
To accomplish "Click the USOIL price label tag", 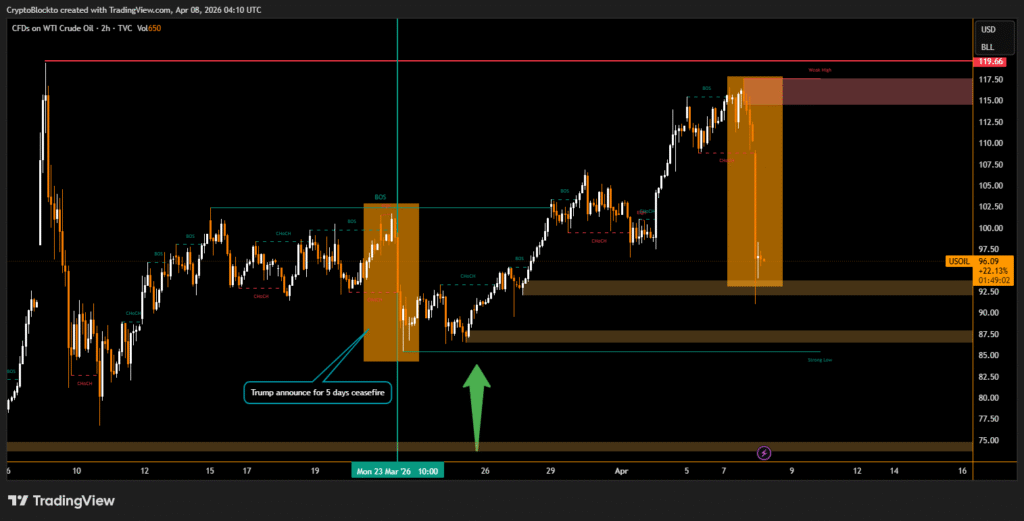I will pyautogui.click(x=958, y=261).
